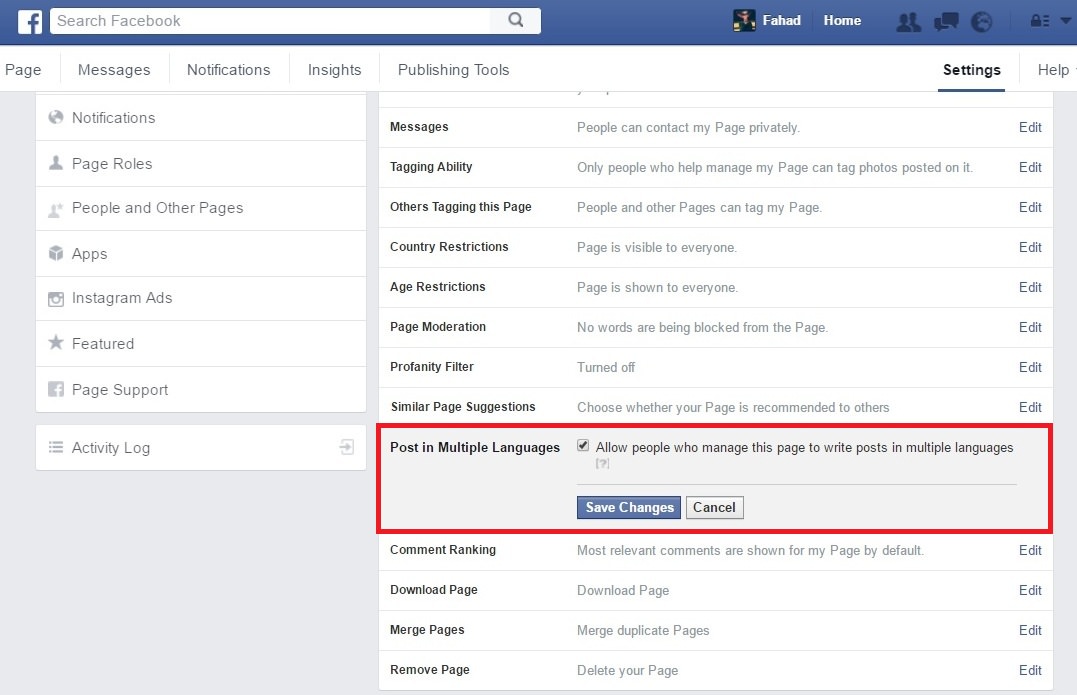The height and width of the screenshot is (695, 1077).
Task: Open the globe notifications icon
Action: point(981,21)
